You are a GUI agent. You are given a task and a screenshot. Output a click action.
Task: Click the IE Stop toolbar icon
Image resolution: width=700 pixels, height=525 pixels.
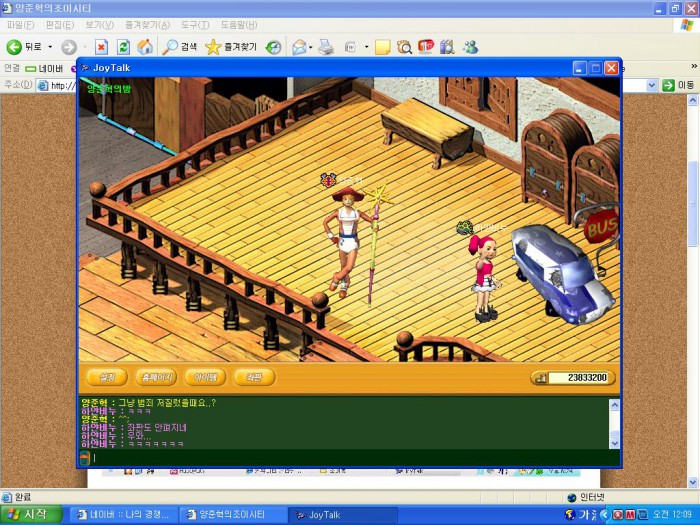coord(101,47)
